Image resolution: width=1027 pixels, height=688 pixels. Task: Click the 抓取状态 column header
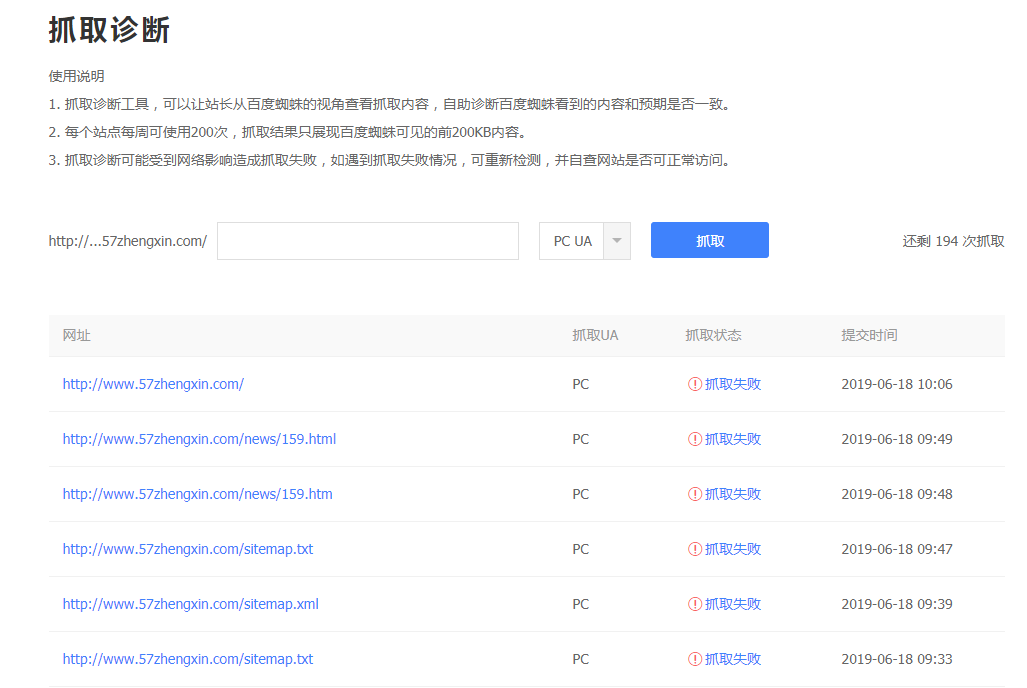click(713, 335)
